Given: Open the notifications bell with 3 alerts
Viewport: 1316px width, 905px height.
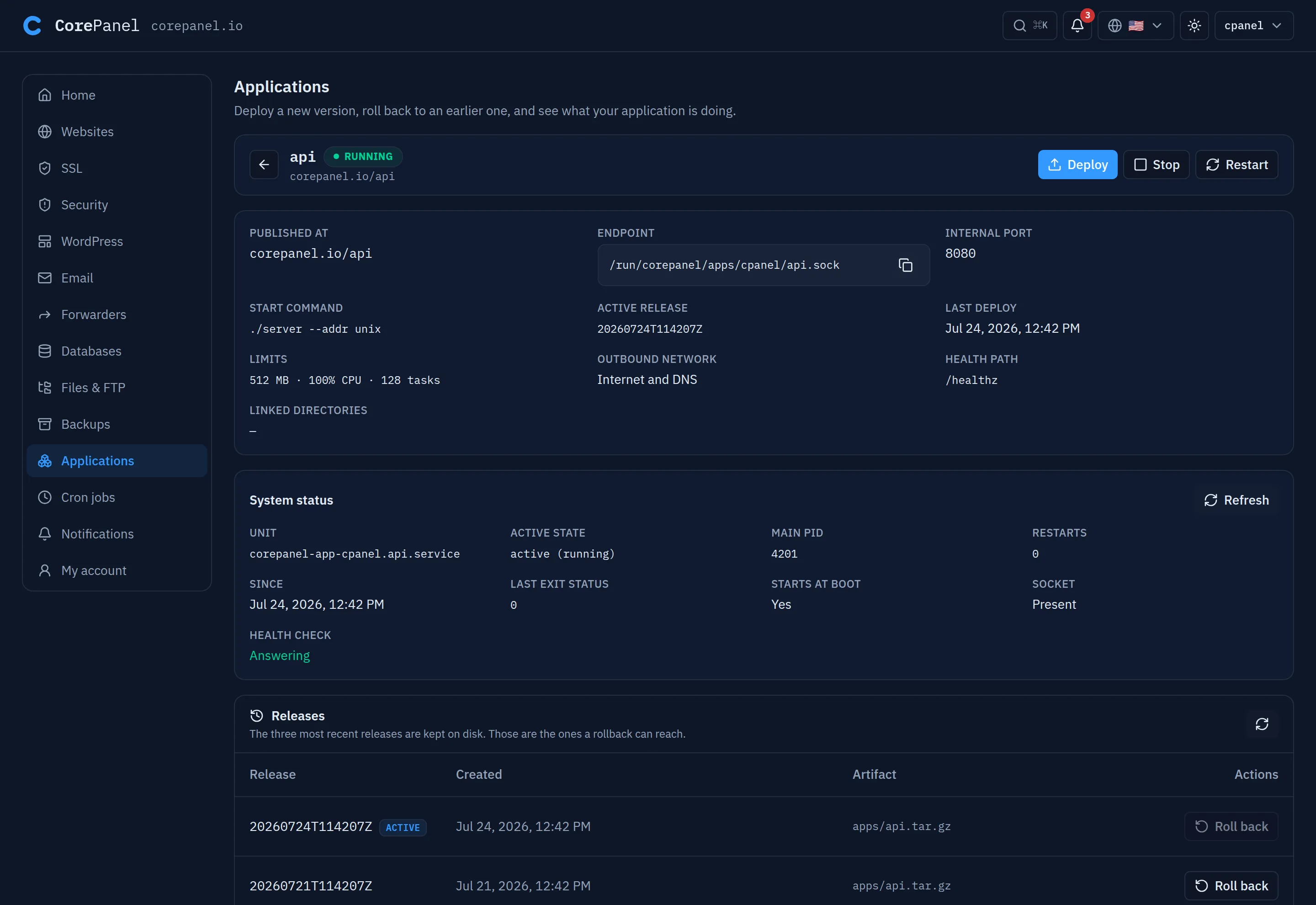Looking at the screenshot, I should click(1077, 26).
